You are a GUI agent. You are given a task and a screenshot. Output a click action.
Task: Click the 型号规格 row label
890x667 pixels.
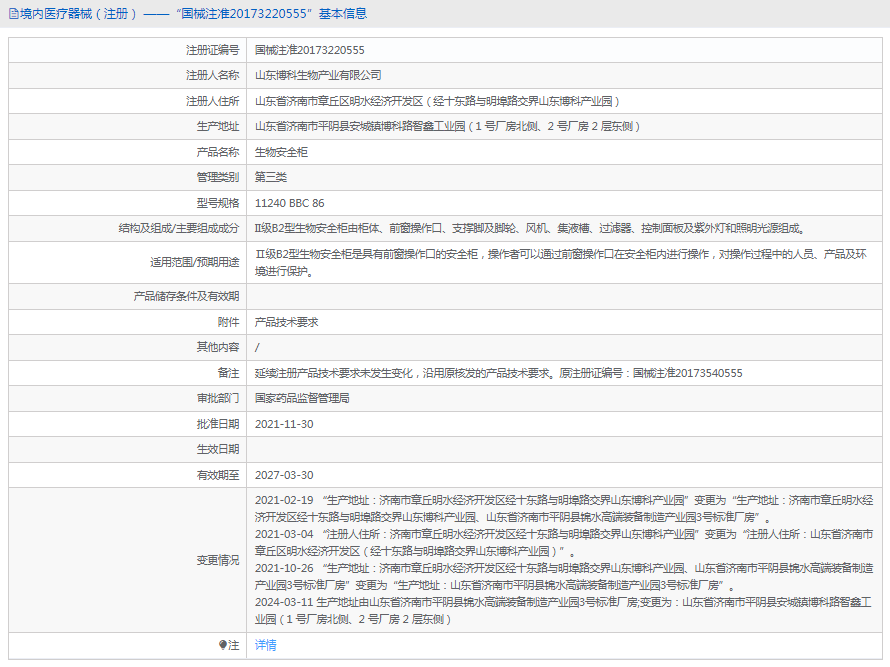pos(217,203)
